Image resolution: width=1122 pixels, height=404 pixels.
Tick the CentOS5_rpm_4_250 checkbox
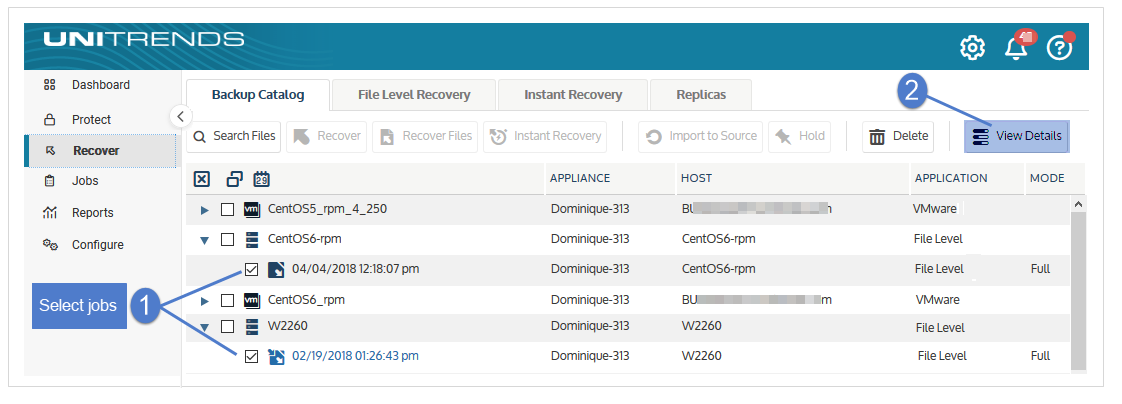tap(227, 210)
